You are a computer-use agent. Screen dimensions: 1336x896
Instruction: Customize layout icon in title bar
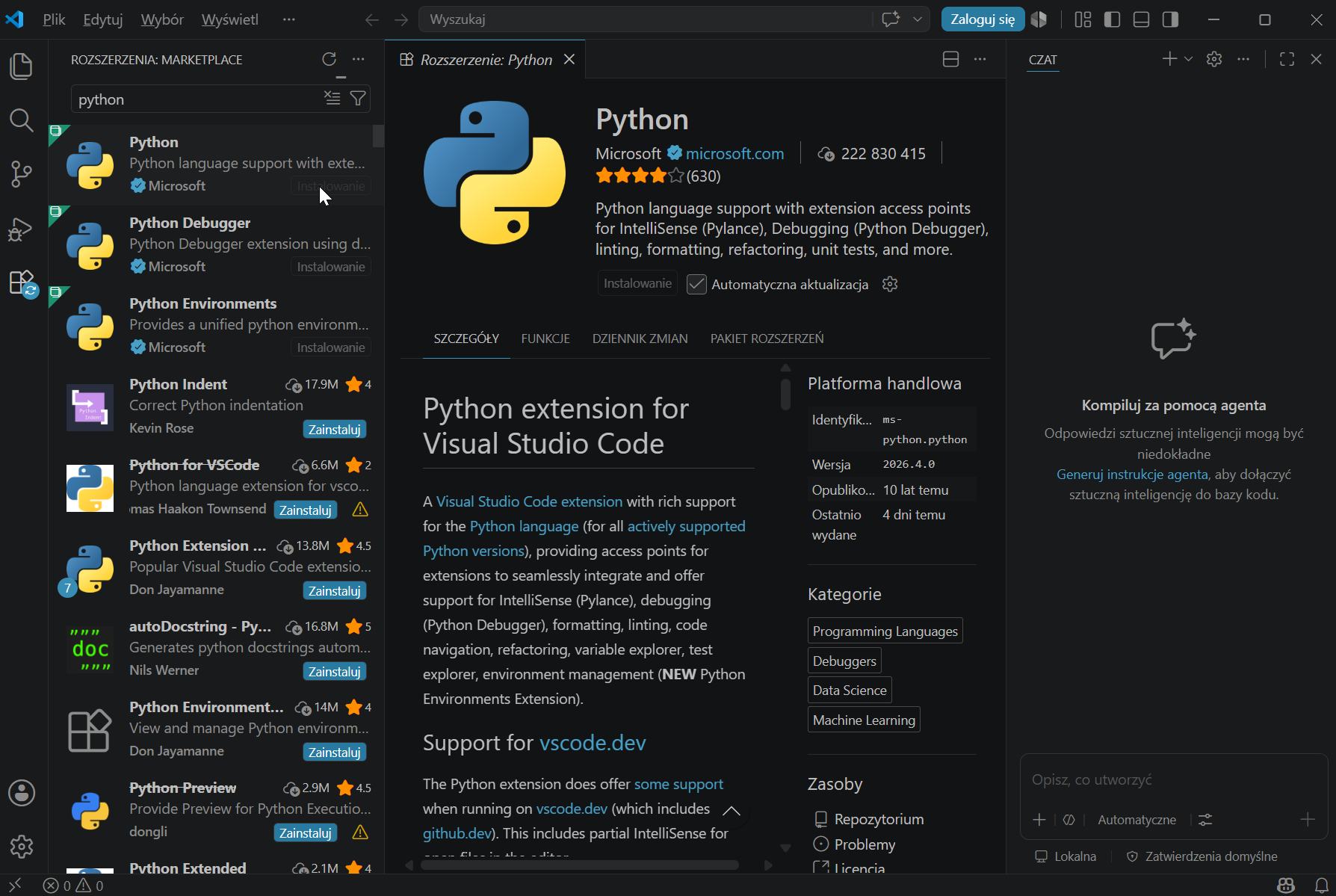coord(1083,19)
